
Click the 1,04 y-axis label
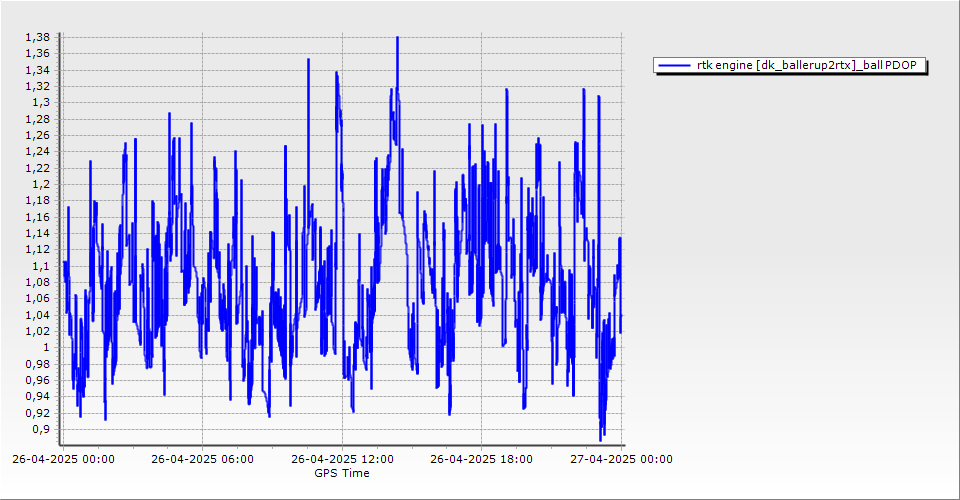[37, 315]
